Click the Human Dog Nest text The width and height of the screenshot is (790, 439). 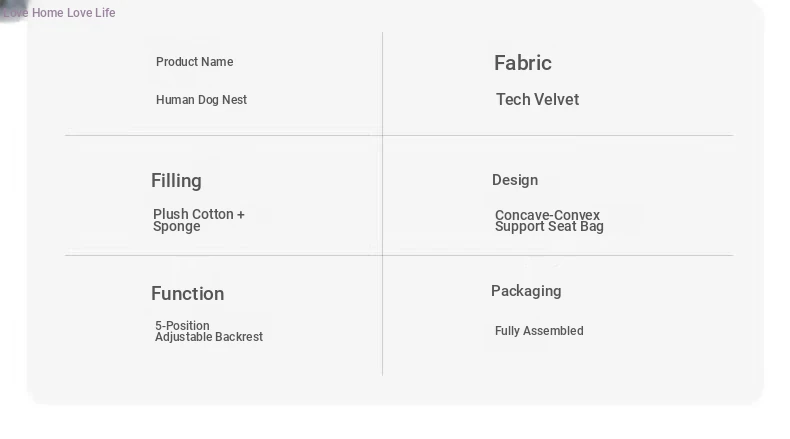coord(201,100)
